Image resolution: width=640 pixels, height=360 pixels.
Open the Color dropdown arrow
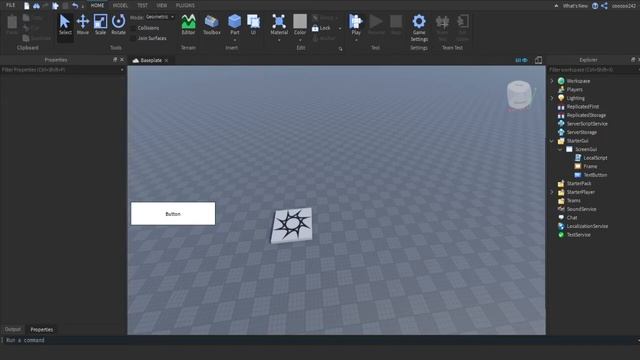click(x=300, y=40)
